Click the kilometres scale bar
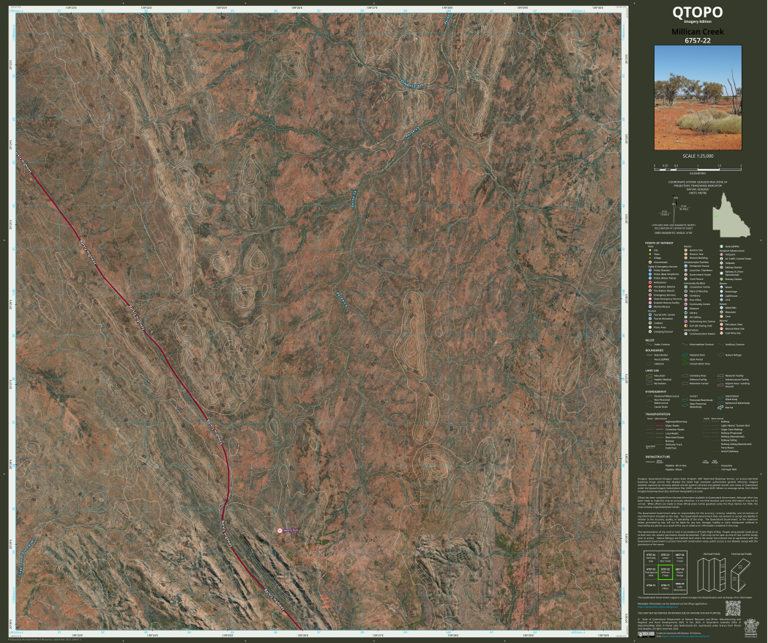 click(697, 167)
